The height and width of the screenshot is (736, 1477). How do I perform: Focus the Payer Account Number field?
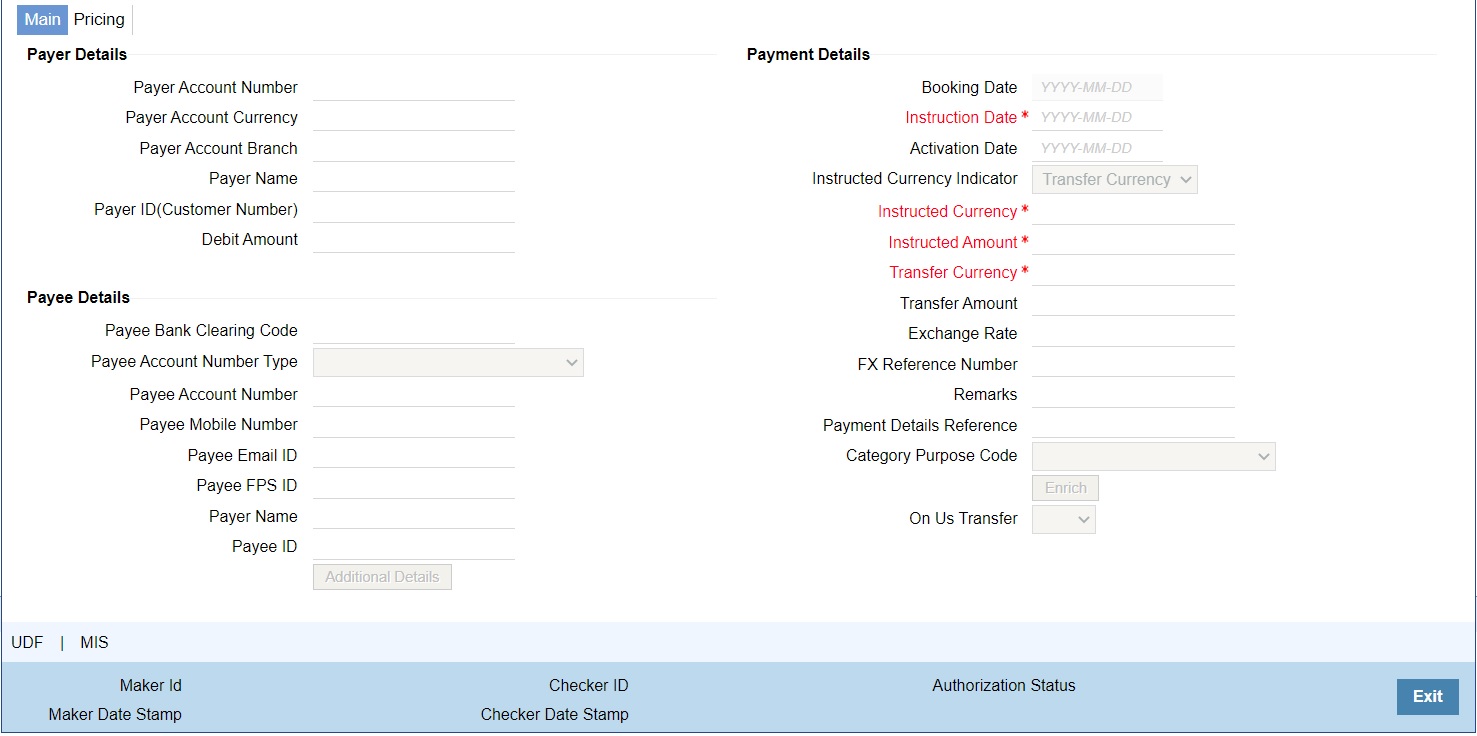point(414,88)
